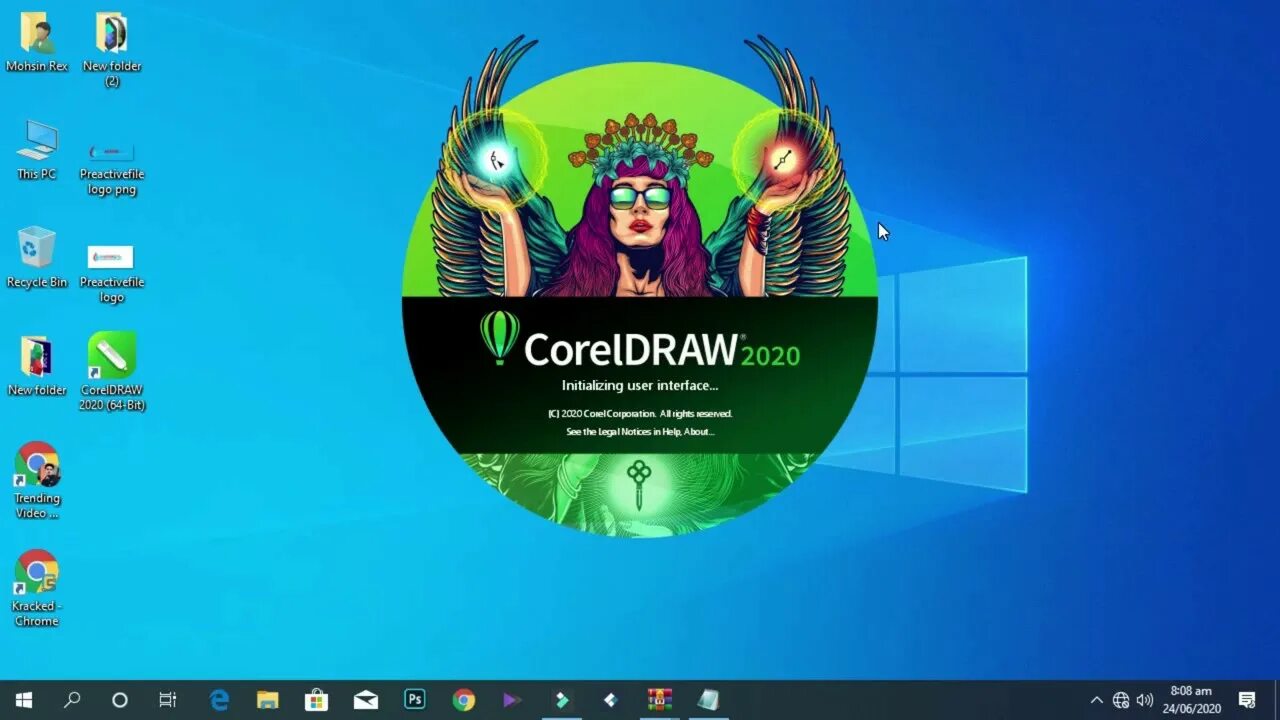Open the clock showing 8:08 am

pyautogui.click(x=1191, y=700)
